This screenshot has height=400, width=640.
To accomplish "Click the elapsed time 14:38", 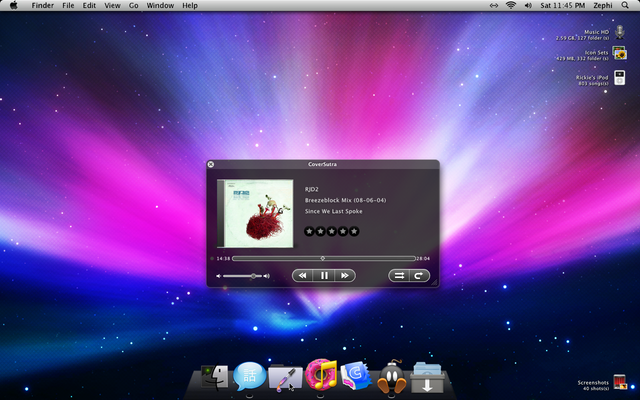I will (223, 258).
